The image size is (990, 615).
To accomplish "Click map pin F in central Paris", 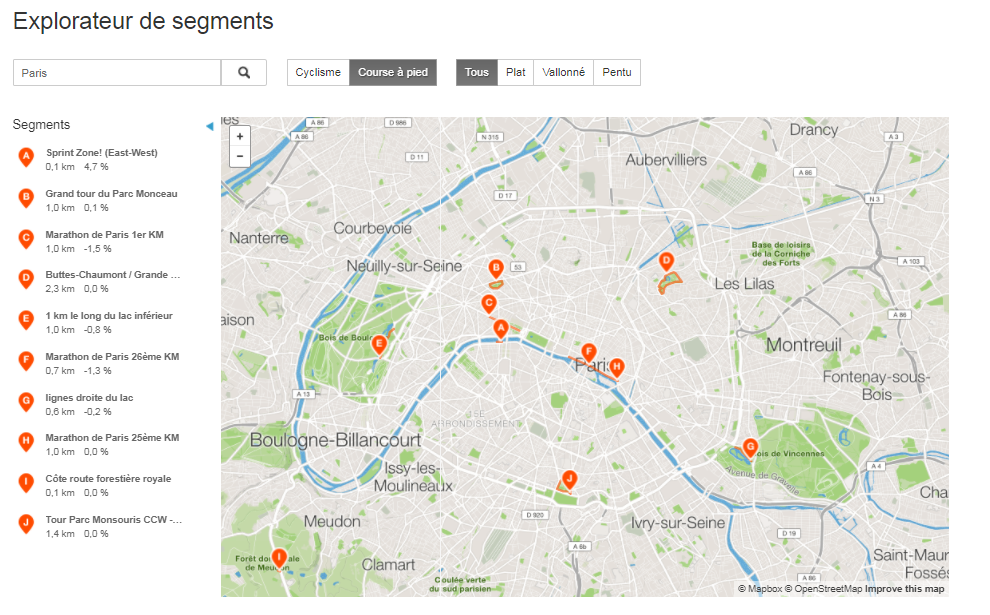I will (588, 352).
